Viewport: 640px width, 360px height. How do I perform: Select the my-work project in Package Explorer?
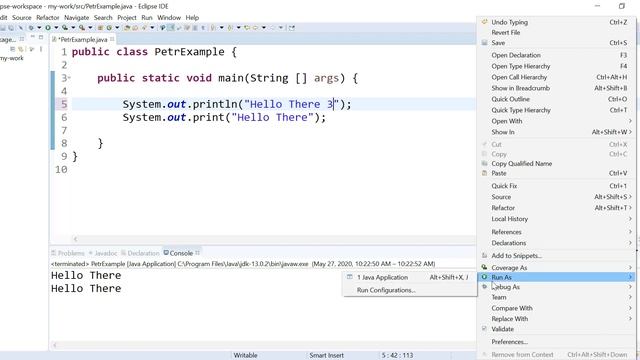[11, 58]
